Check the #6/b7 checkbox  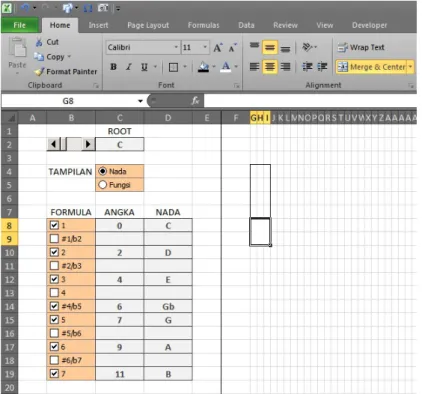[54, 360]
